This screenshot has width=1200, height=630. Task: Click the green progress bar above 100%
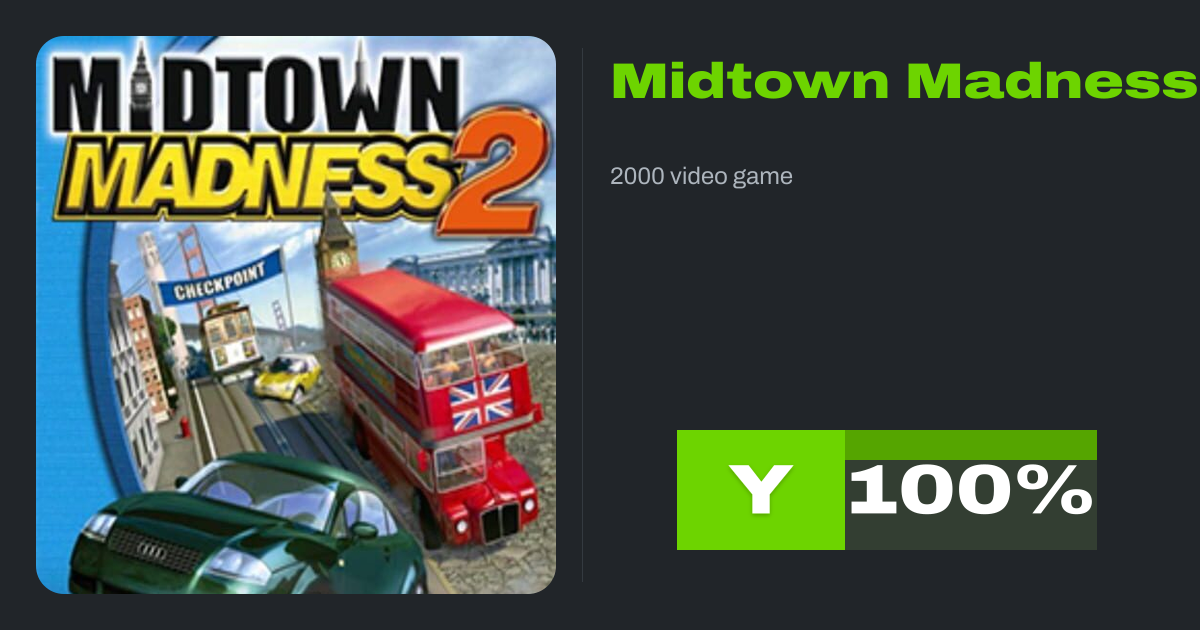971,445
